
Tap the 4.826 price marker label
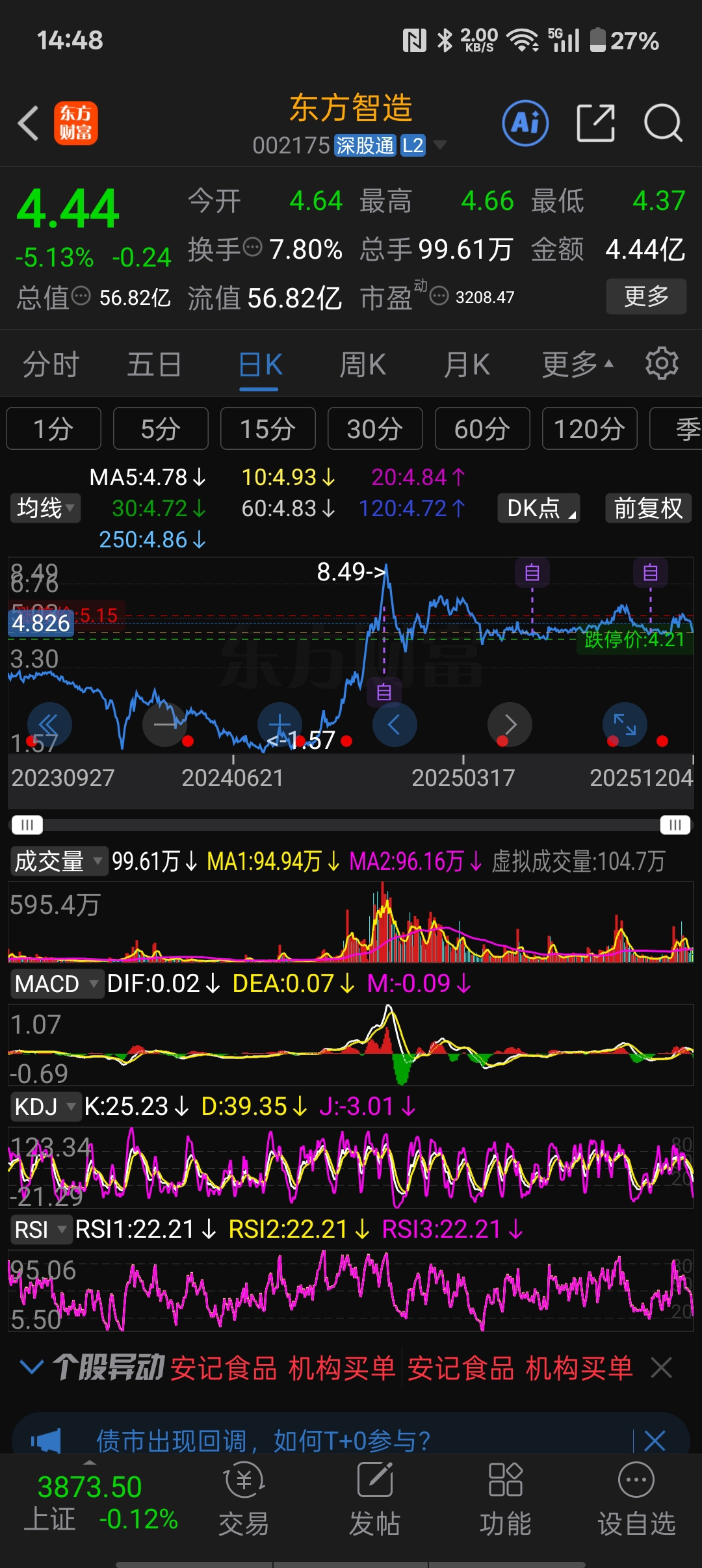[41, 623]
